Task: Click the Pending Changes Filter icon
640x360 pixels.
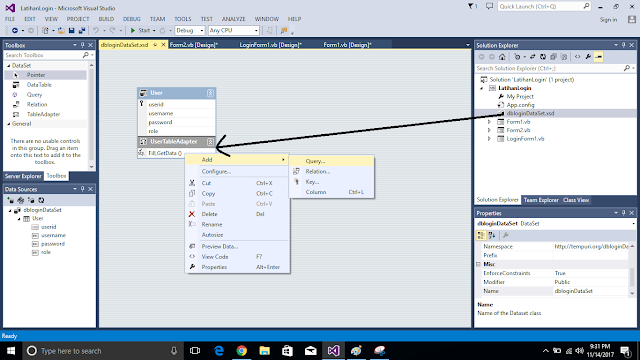Action: pos(517,57)
